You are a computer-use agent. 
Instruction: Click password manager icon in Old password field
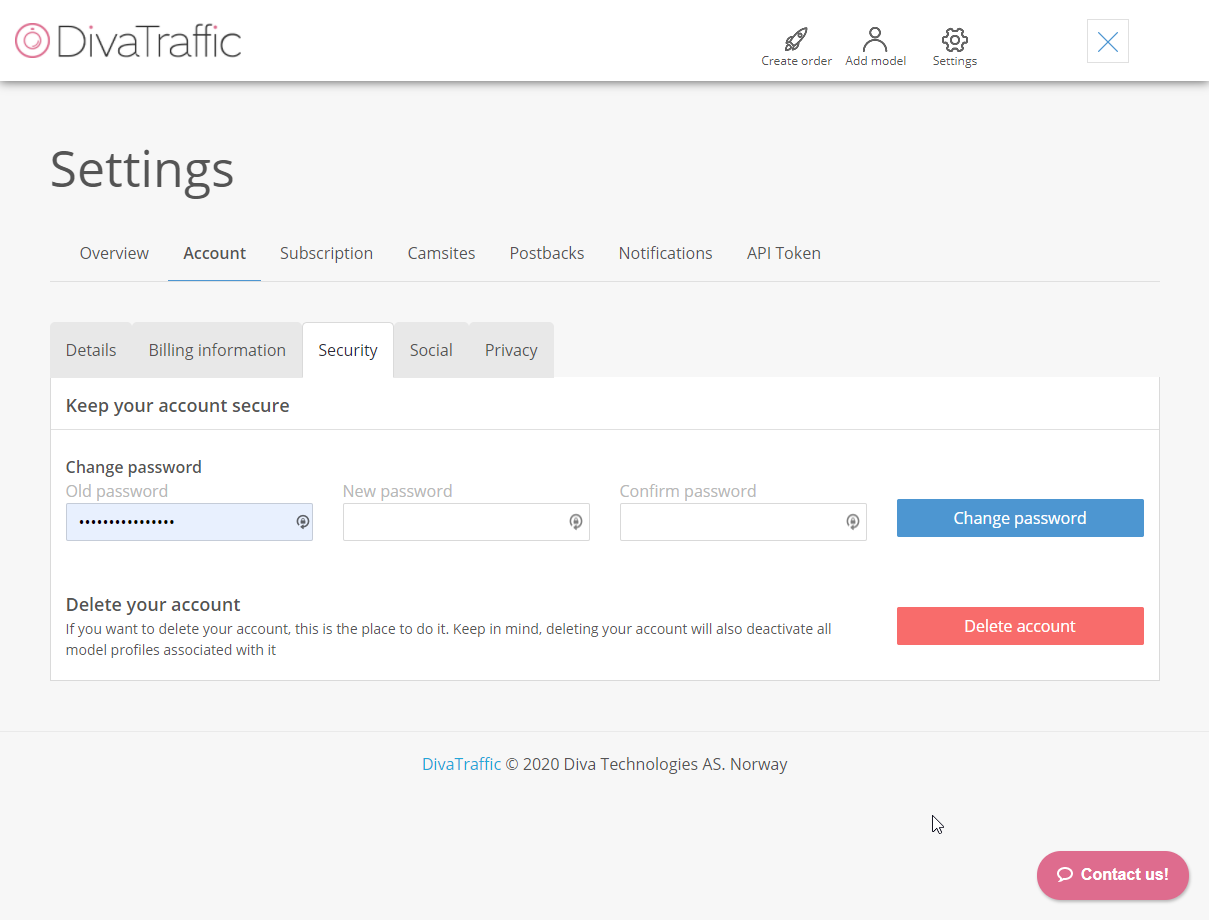302,522
